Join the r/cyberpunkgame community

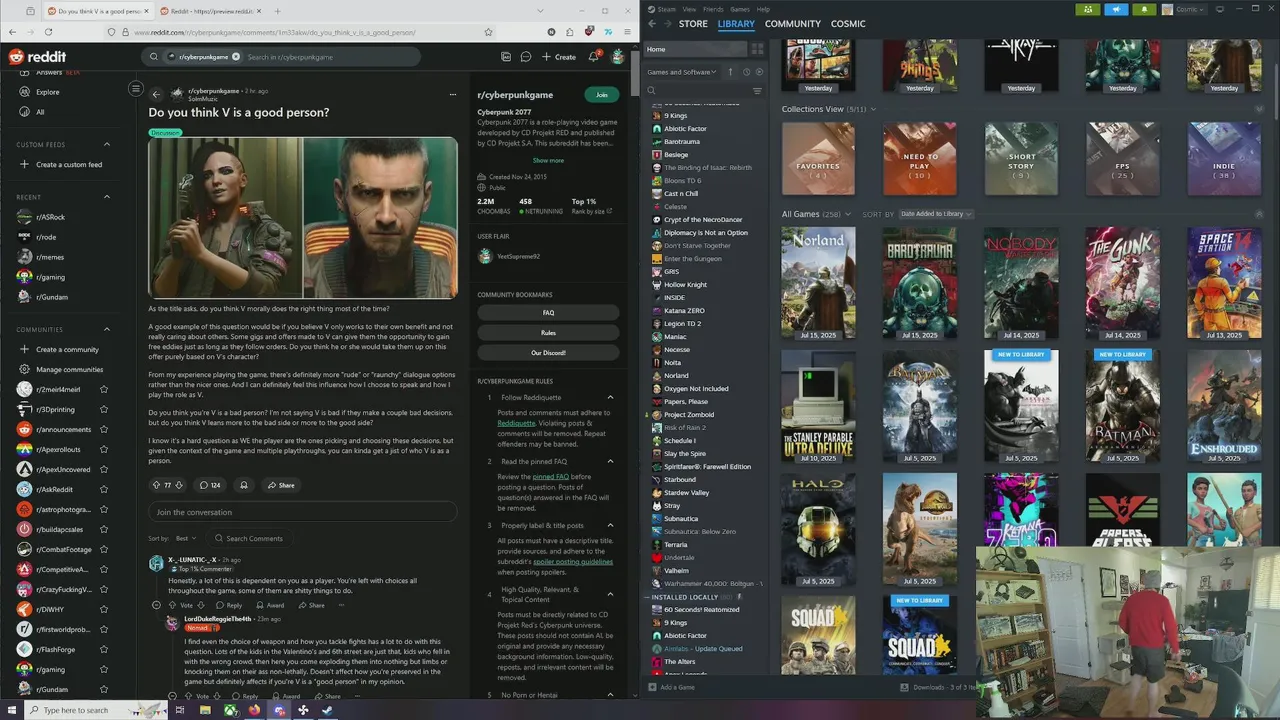point(601,95)
